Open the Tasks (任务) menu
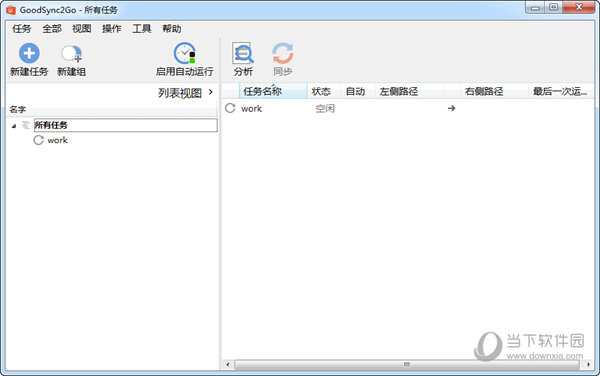600x376 pixels. click(x=21, y=29)
